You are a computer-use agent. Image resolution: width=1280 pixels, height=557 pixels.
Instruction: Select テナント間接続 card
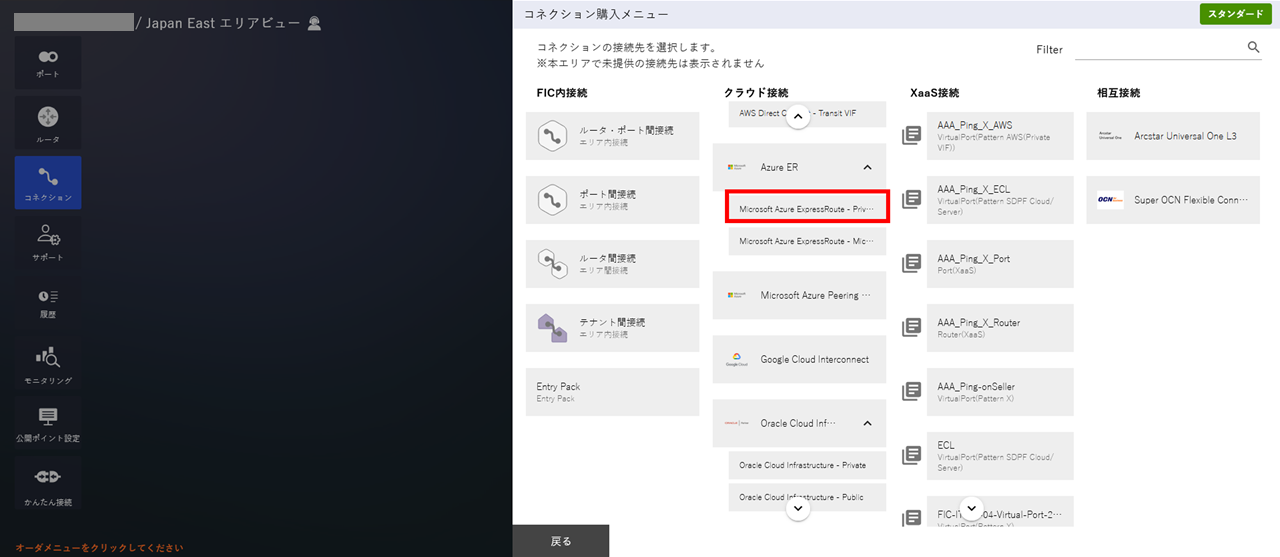[x=613, y=328]
